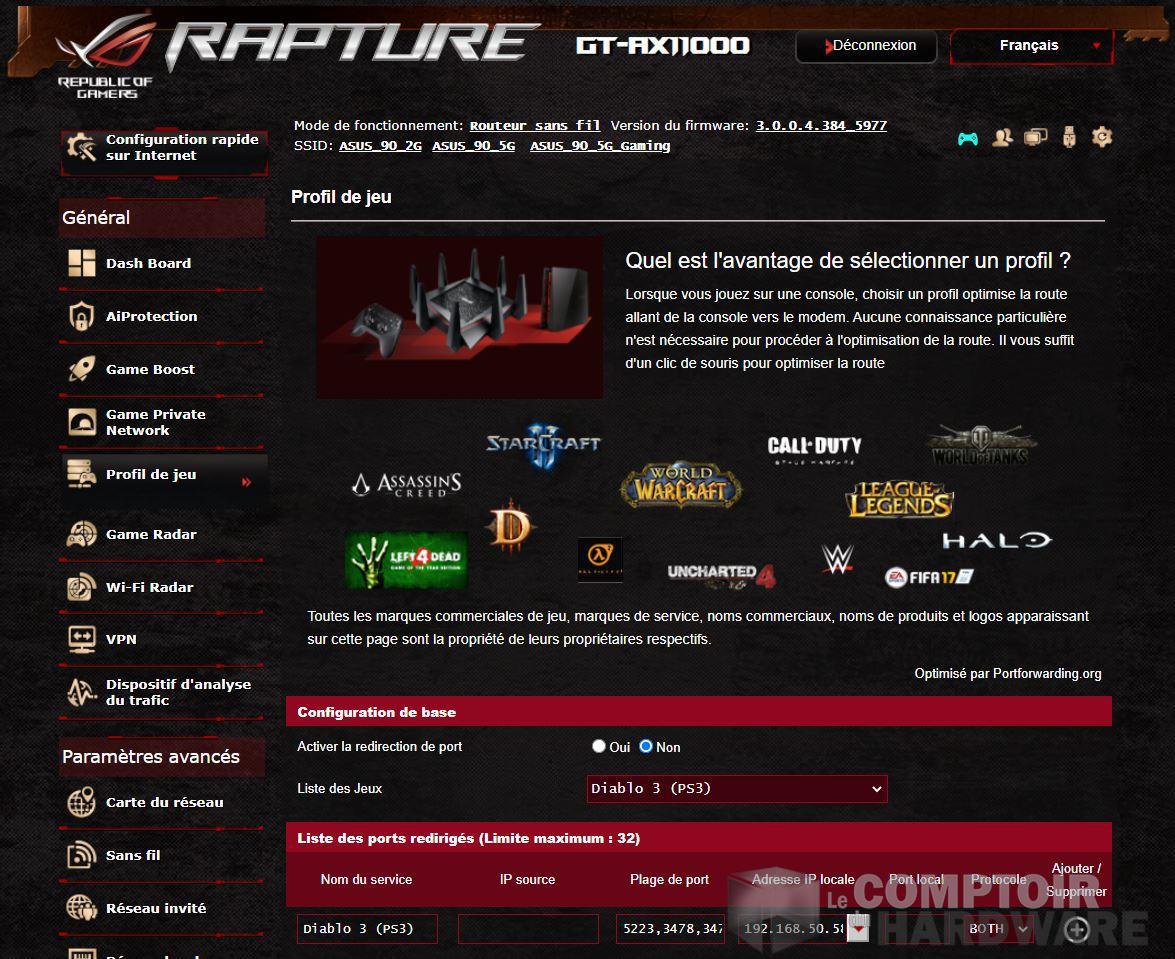This screenshot has width=1175, height=959.
Task: Click the "Optimisé par Portforwarding.org" text
Action: pos(1008,674)
